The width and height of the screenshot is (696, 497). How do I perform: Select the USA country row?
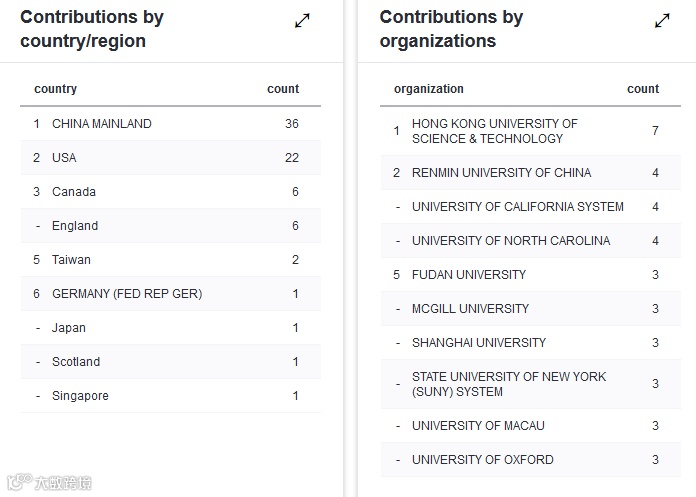click(x=64, y=158)
